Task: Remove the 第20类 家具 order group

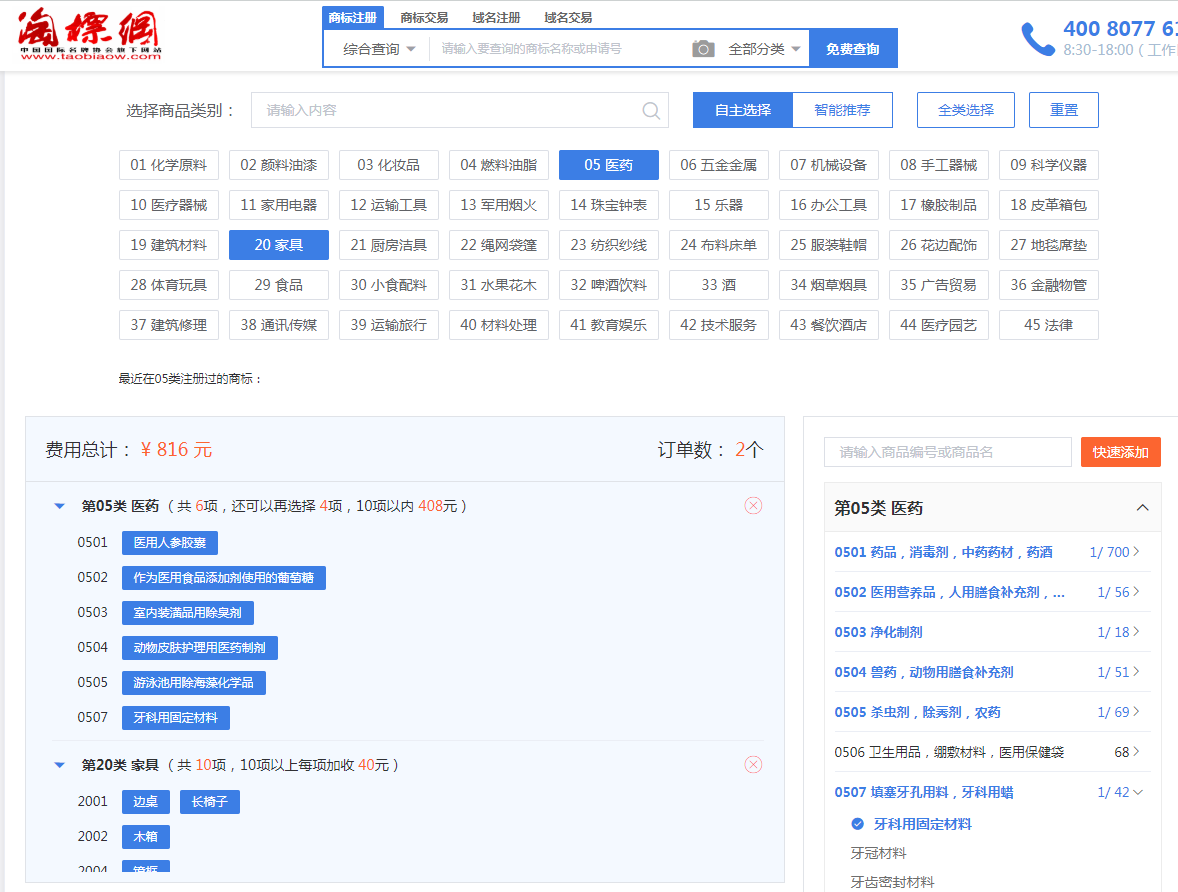Action: pos(753,765)
